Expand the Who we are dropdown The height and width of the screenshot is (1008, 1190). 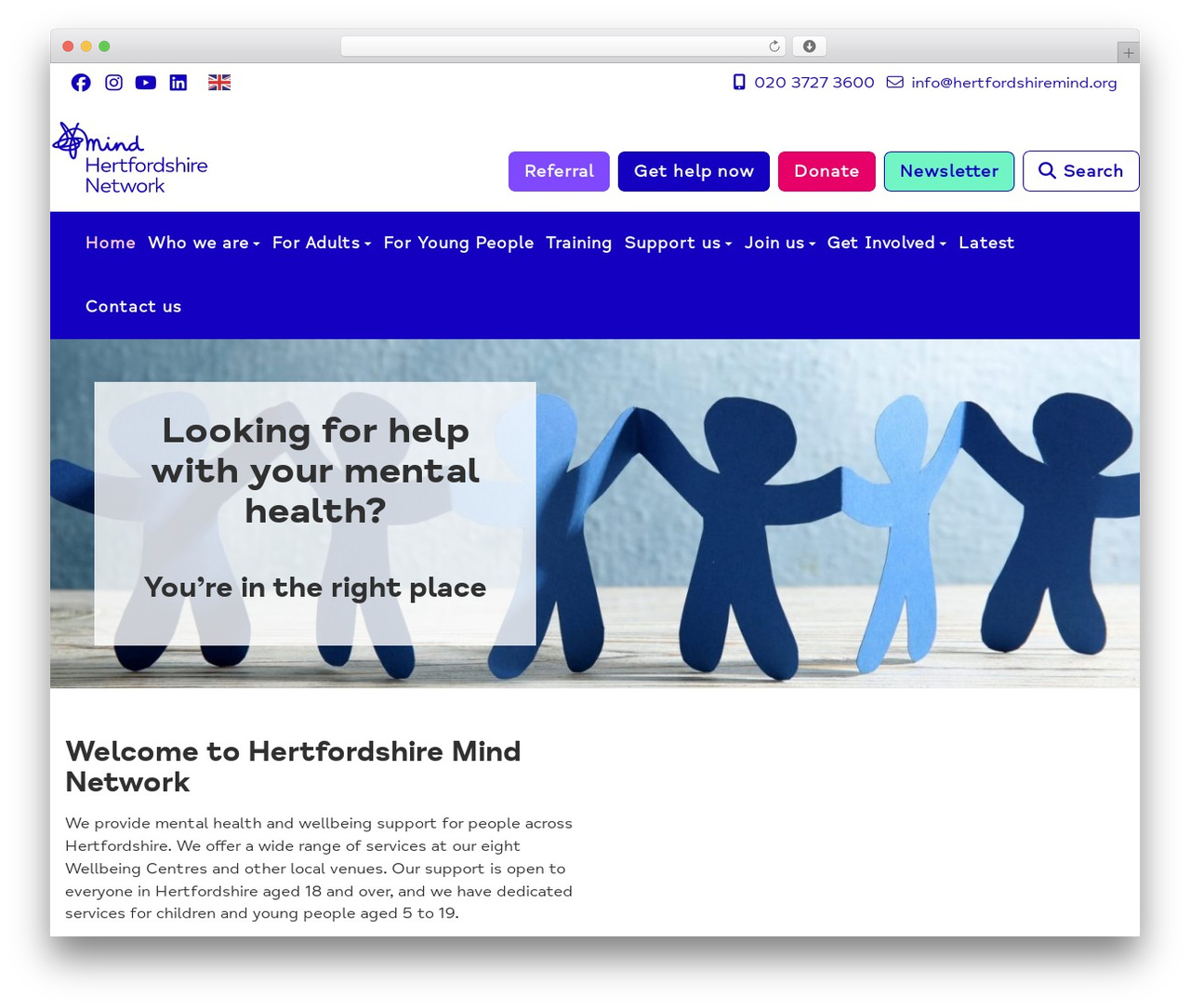(x=204, y=243)
